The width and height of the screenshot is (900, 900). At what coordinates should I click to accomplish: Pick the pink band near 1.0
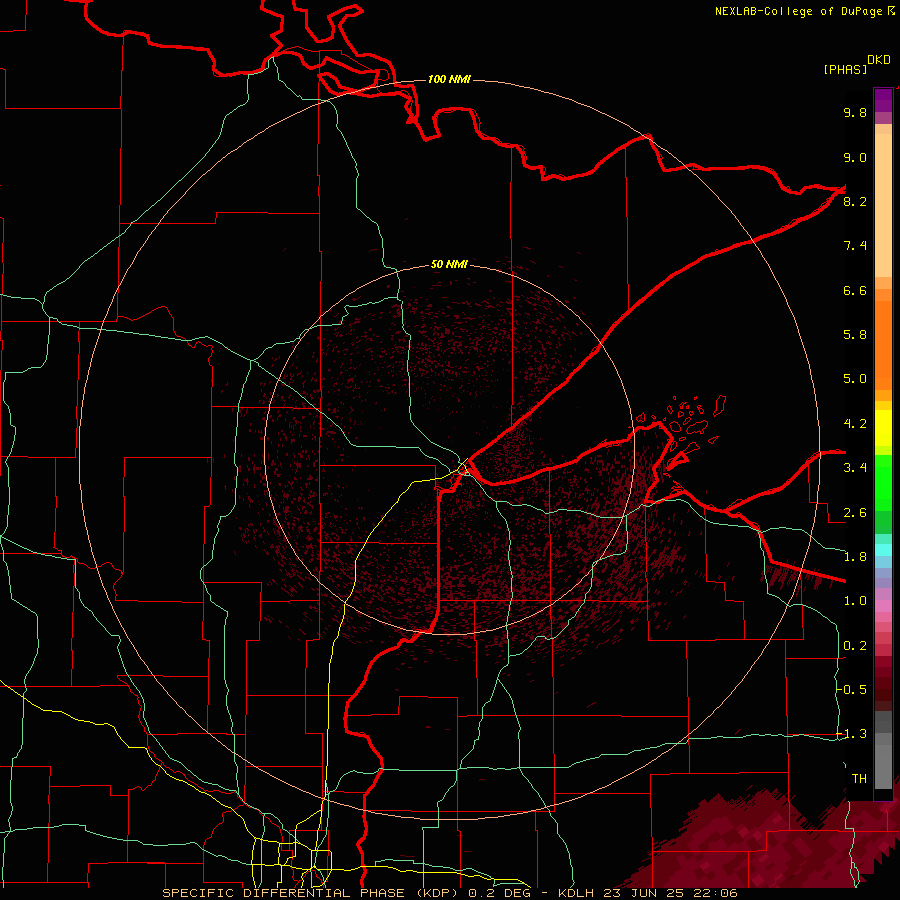click(883, 606)
